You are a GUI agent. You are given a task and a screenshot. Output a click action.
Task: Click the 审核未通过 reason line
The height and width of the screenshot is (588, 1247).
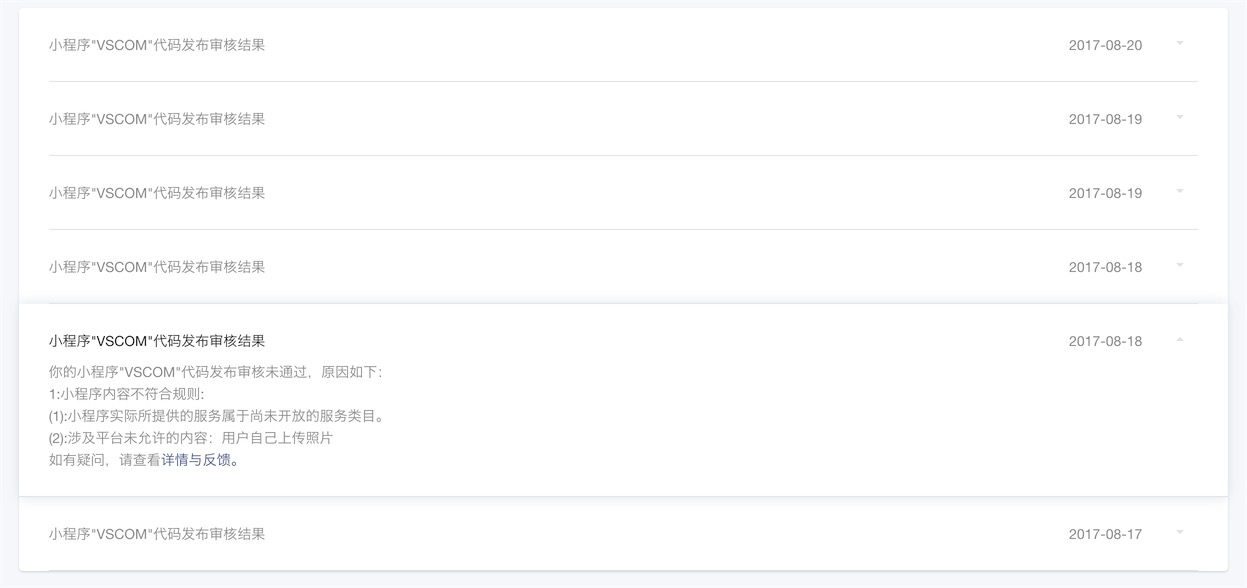[x=215, y=372]
